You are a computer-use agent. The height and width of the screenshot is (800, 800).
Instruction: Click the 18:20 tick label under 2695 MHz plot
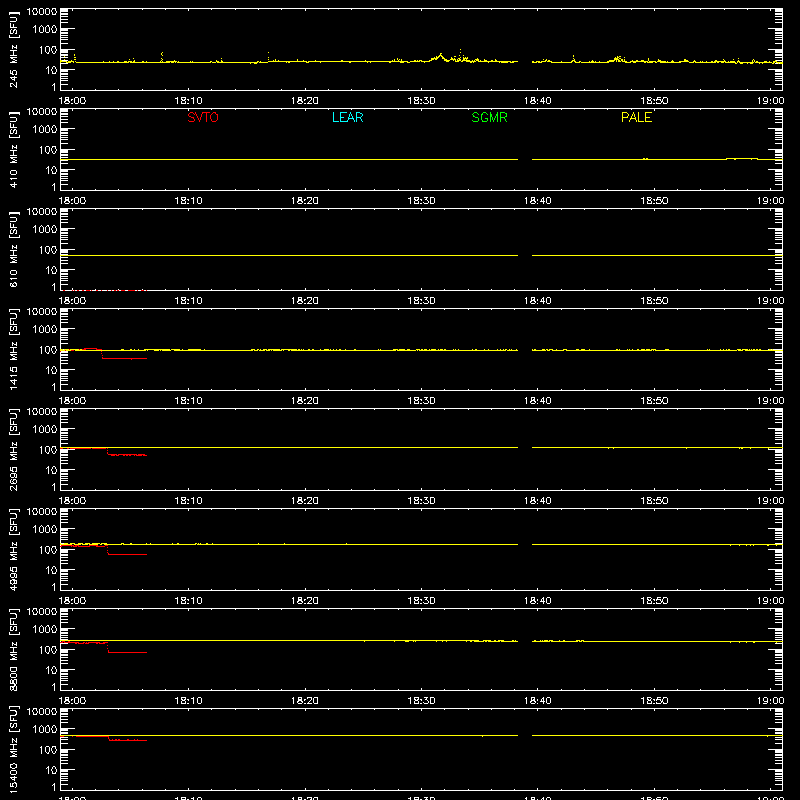pos(305,501)
